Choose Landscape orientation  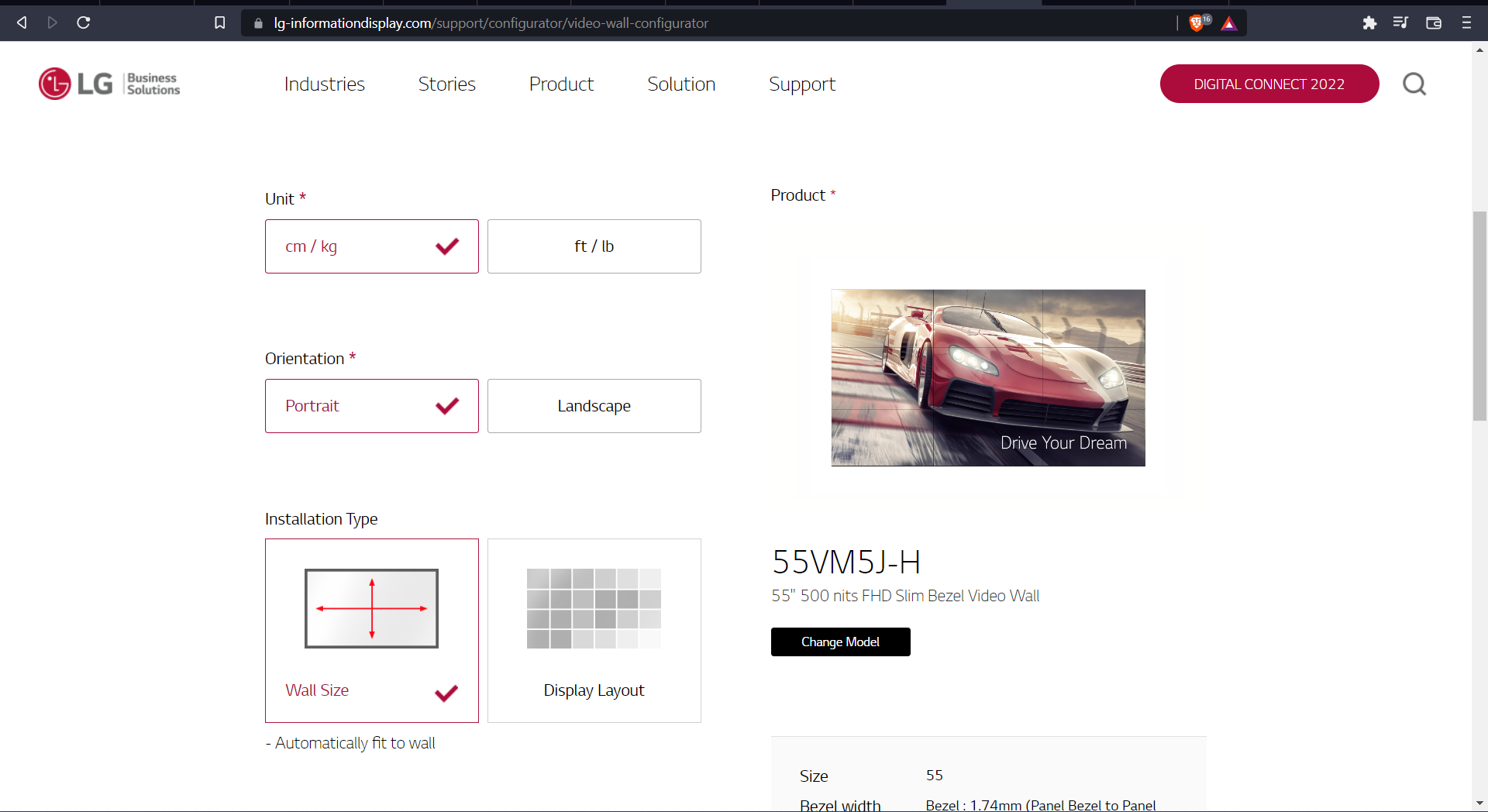[x=594, y=406]
